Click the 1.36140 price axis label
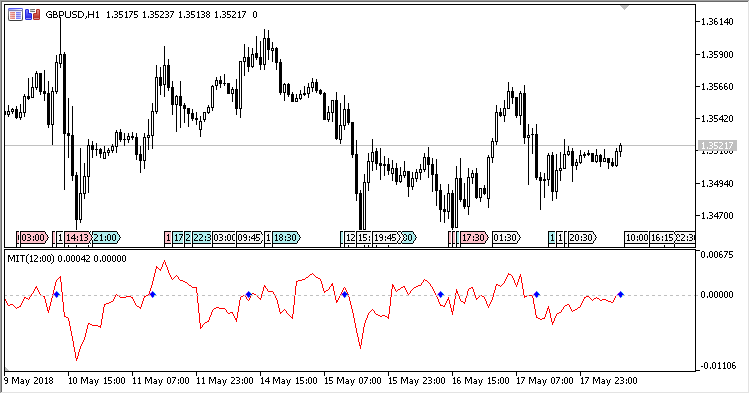This screenshot has height=394, width=750. pos(717,22)
